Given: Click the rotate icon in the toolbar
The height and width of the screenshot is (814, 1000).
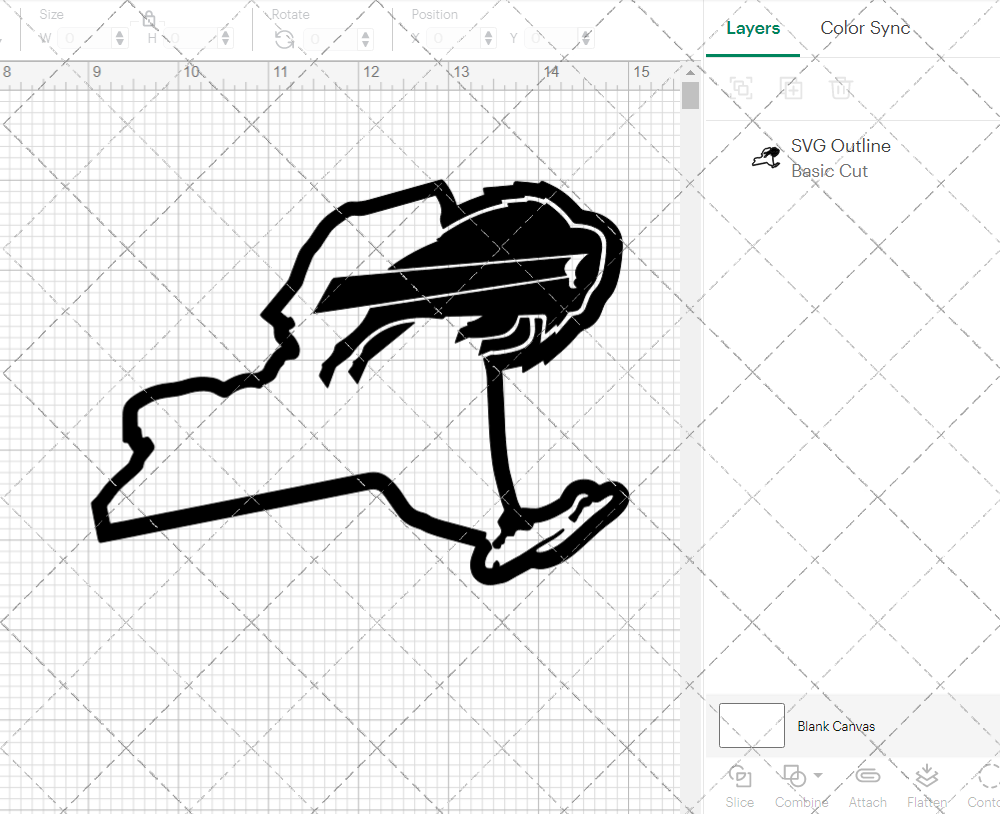Looking at the screenshot, I should coord(285,39).
